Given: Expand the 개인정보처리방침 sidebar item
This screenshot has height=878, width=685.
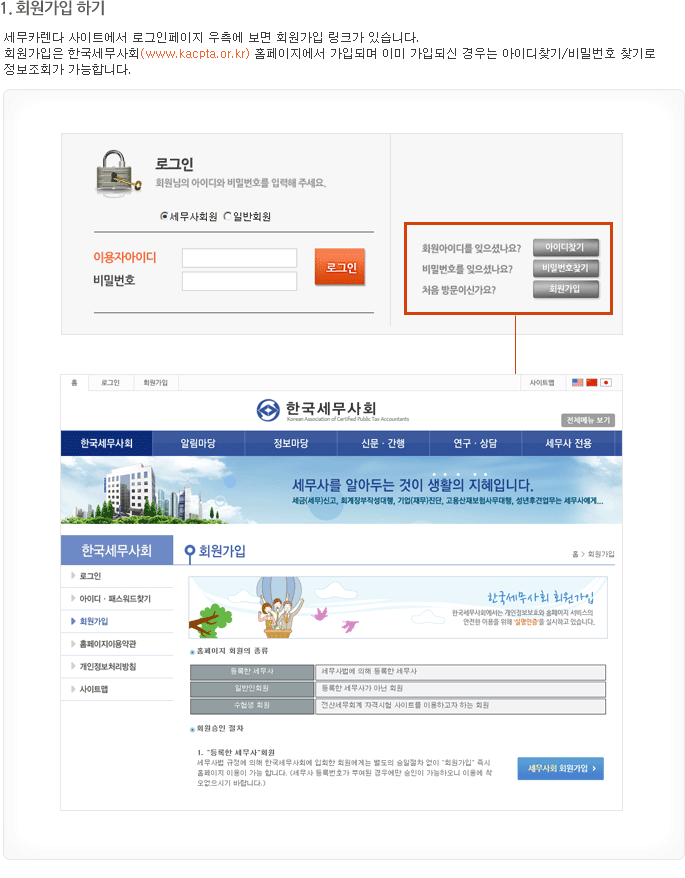Looking at the screenshot, I should (107, 666).
